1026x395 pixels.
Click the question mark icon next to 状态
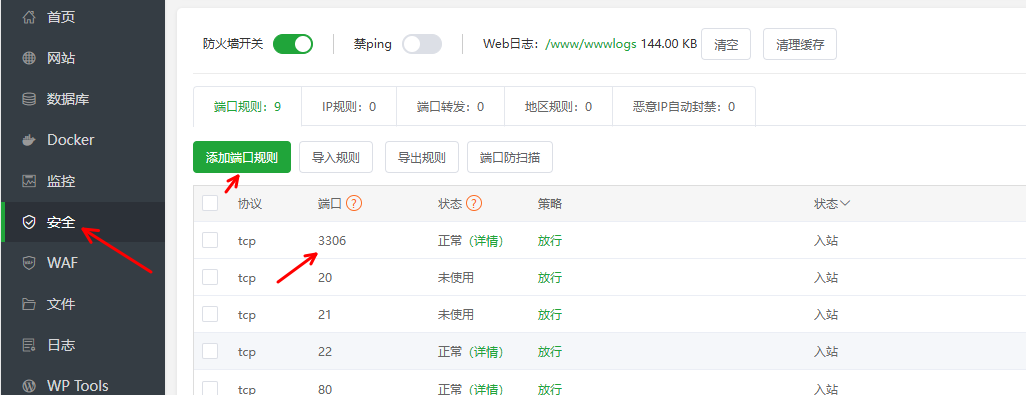(x=474, y=203)
